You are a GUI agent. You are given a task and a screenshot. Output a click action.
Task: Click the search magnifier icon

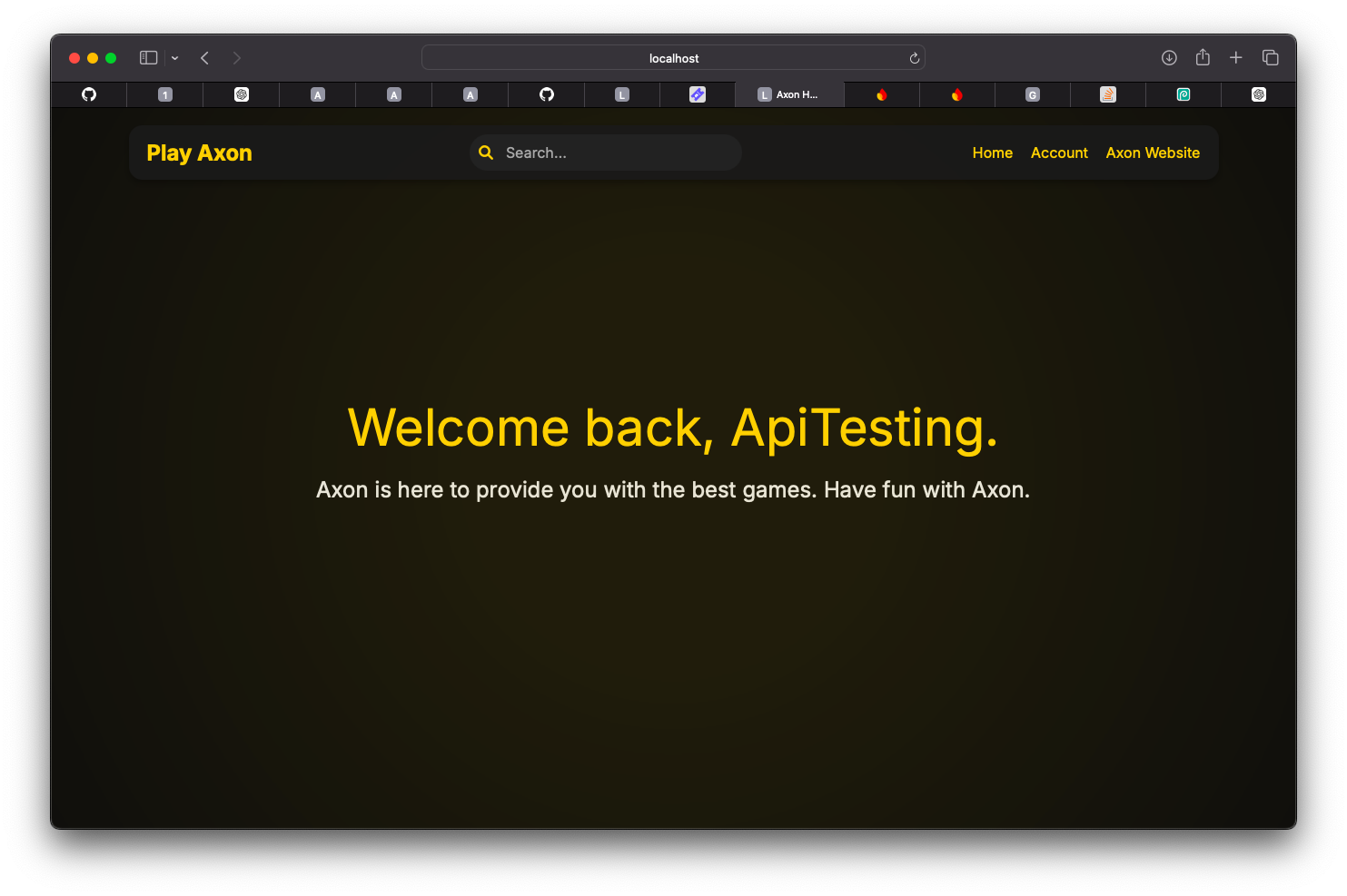pos(486,153)
